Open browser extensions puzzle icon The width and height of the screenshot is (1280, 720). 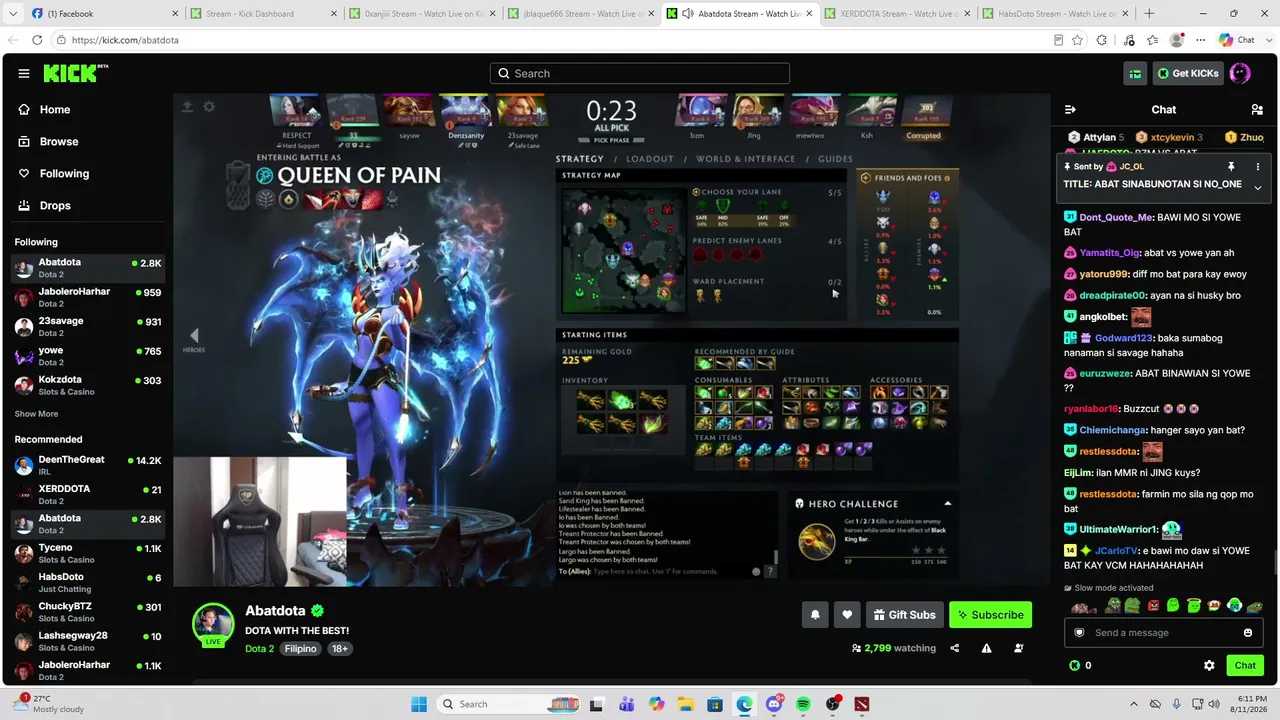[x=1102, y=40]
